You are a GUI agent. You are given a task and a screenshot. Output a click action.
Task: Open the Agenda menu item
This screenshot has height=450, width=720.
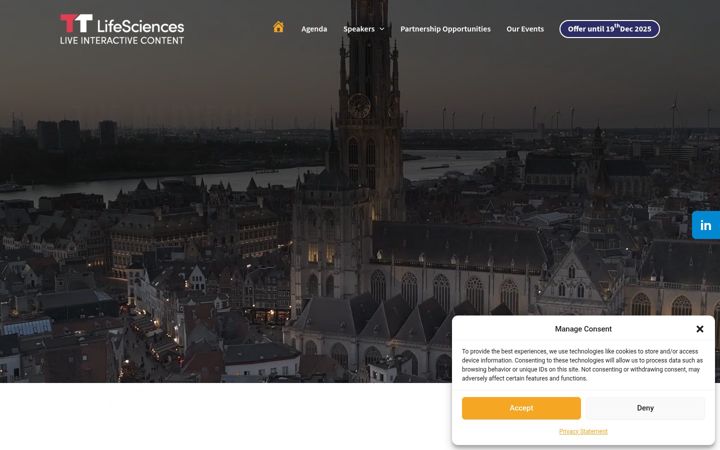tap(314, 29)
